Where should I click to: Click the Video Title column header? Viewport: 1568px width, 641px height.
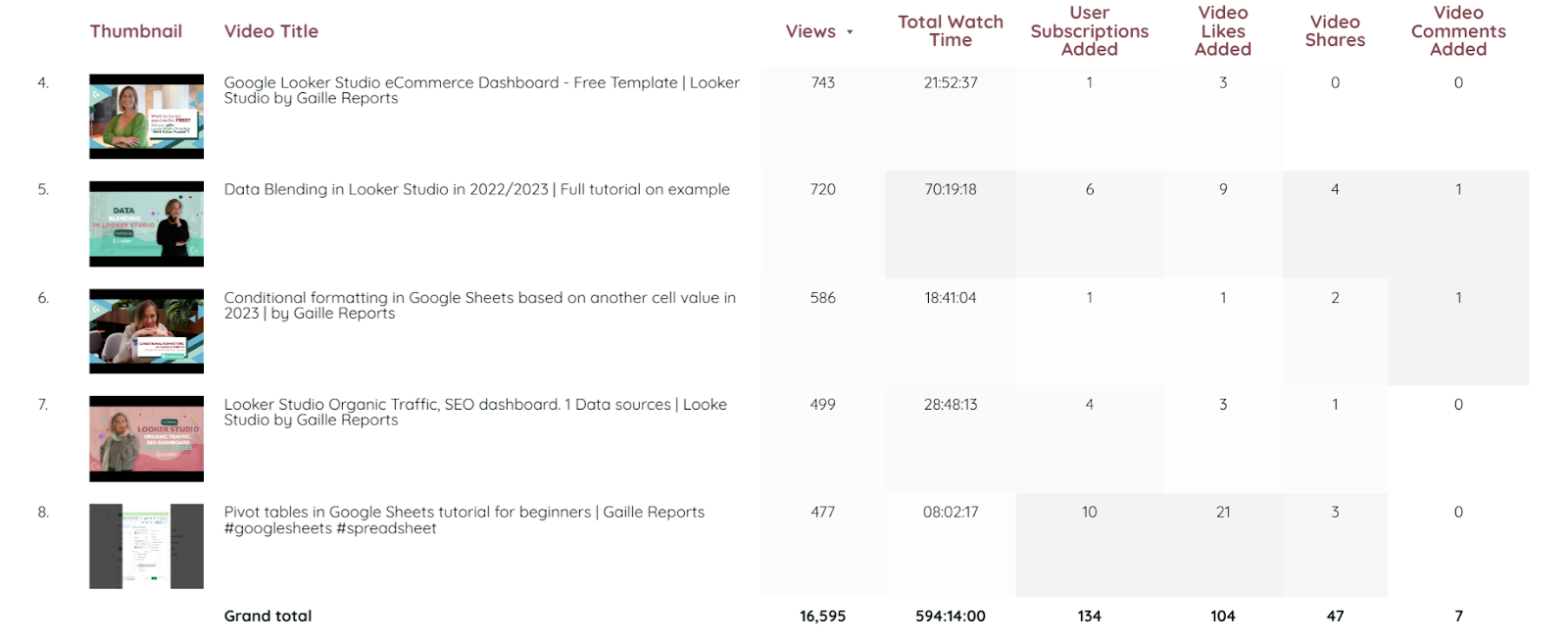pos(270,31)
